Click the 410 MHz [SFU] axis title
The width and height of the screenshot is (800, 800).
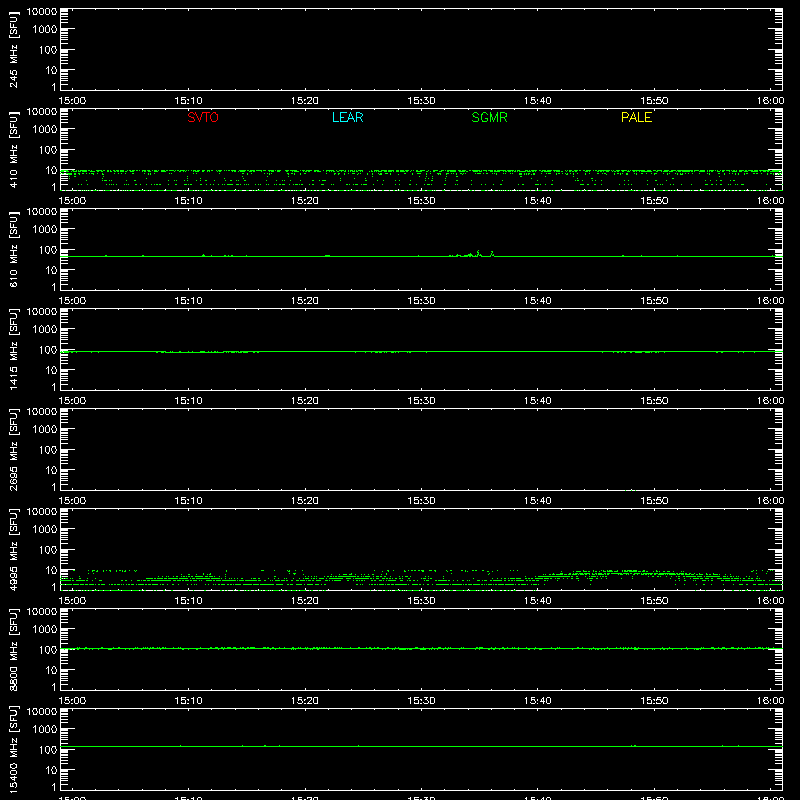point(14,150)
